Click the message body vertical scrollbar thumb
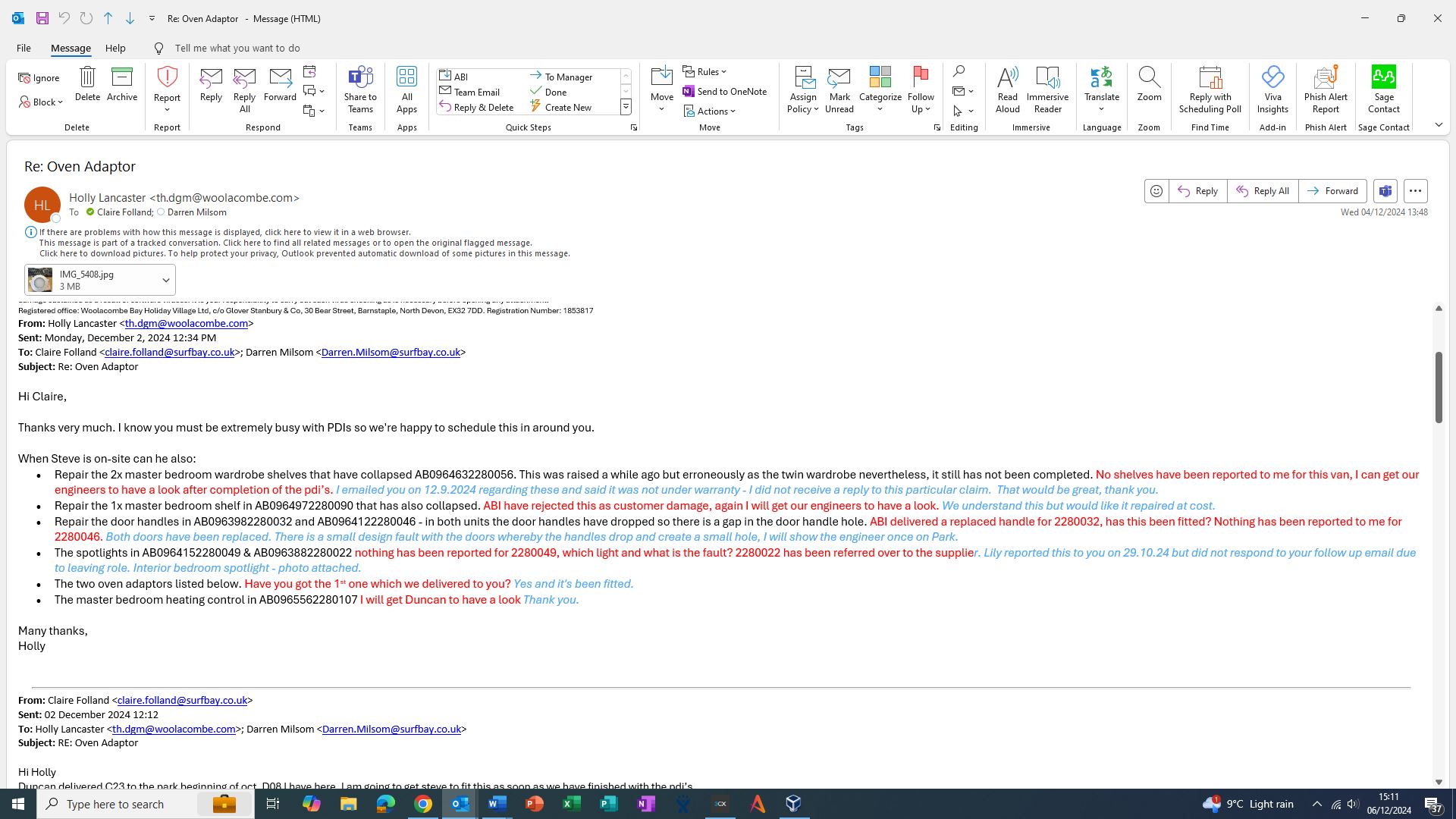Screen dimensions: 1456x819 1438,387
